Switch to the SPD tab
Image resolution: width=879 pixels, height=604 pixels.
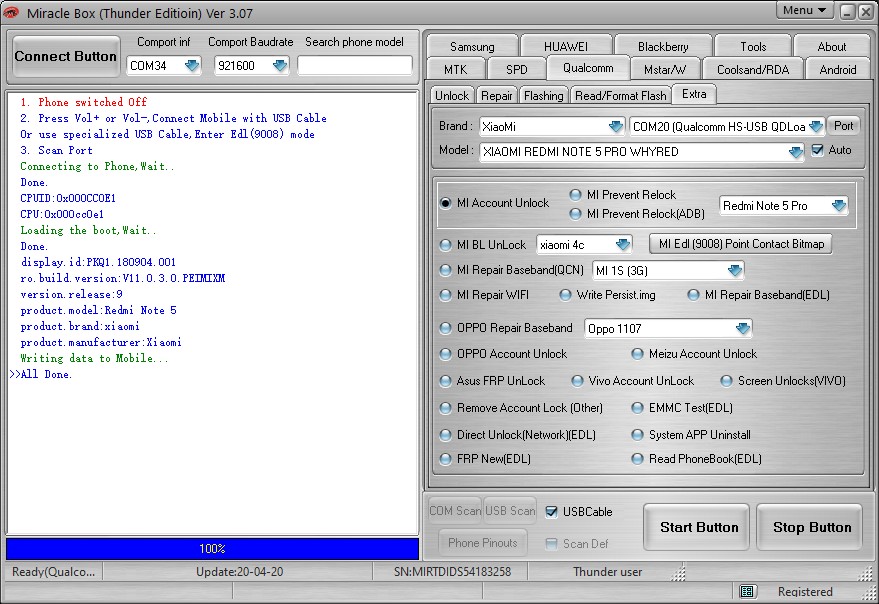click(x=516, y=70)
